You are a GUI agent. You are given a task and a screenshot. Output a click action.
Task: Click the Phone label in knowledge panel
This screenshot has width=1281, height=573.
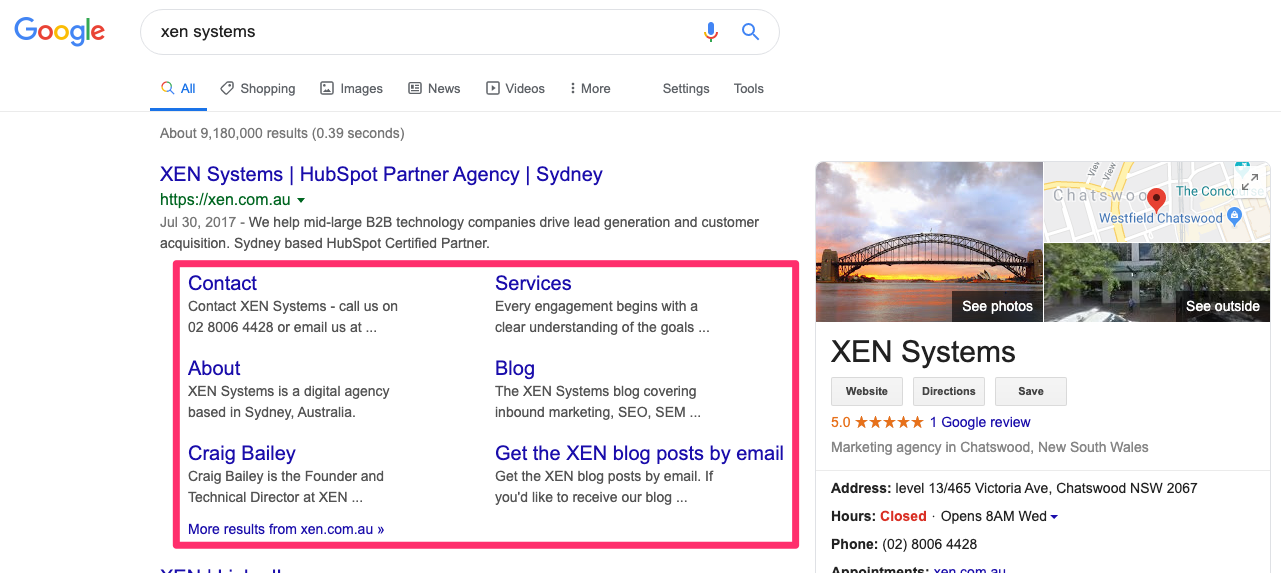(x=854, y=545)
